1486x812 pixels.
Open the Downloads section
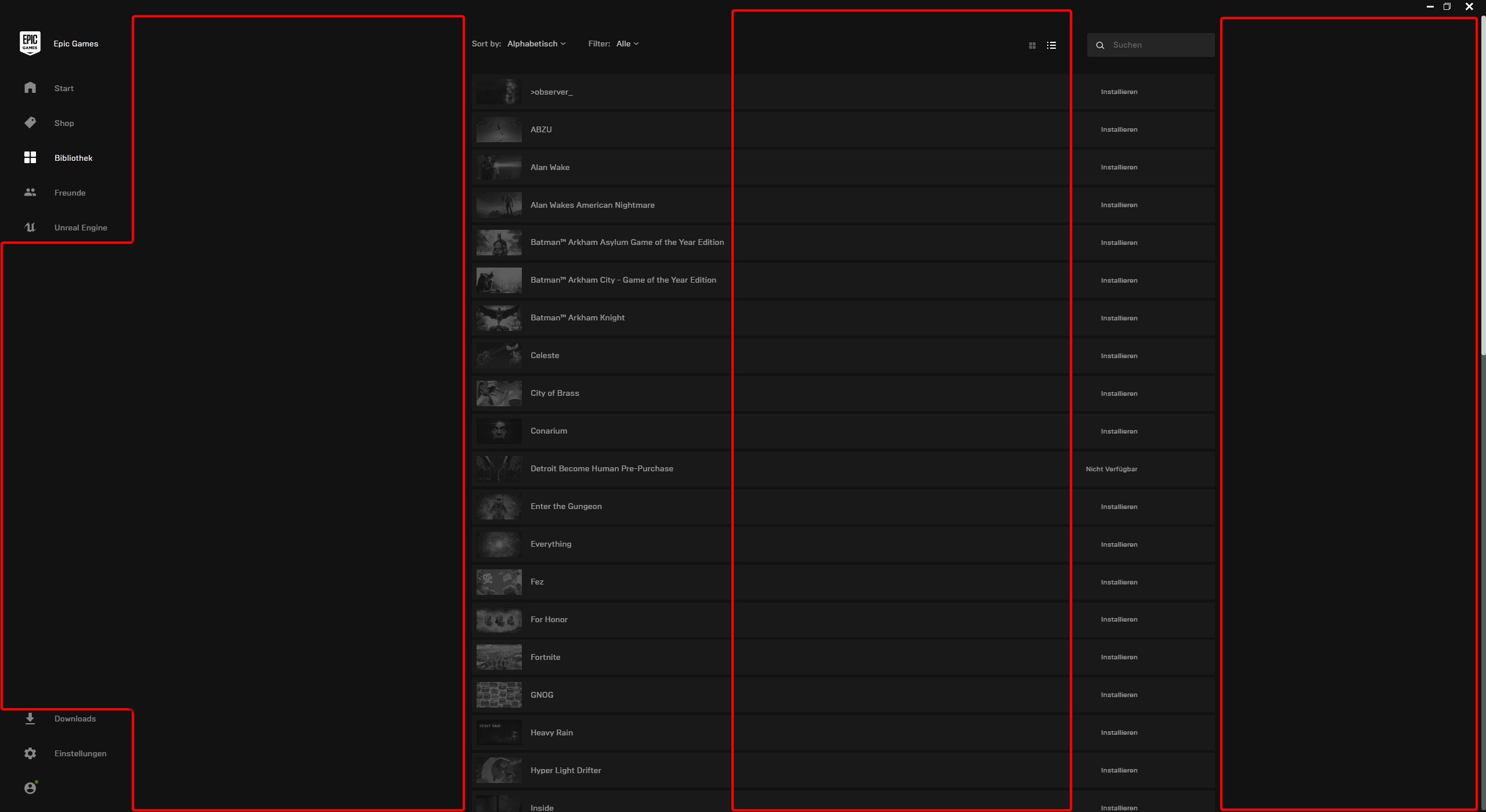[75, 719]
